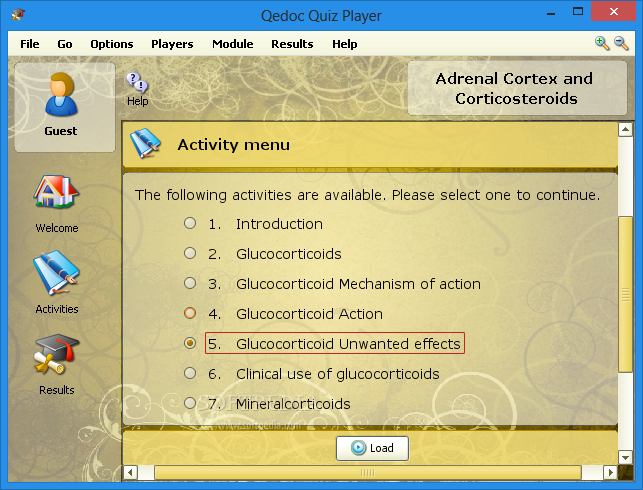Click the scroll up arrow of vertical scrollbar
Viewport: 643px width, 490px height.
(x=625, y=130)
